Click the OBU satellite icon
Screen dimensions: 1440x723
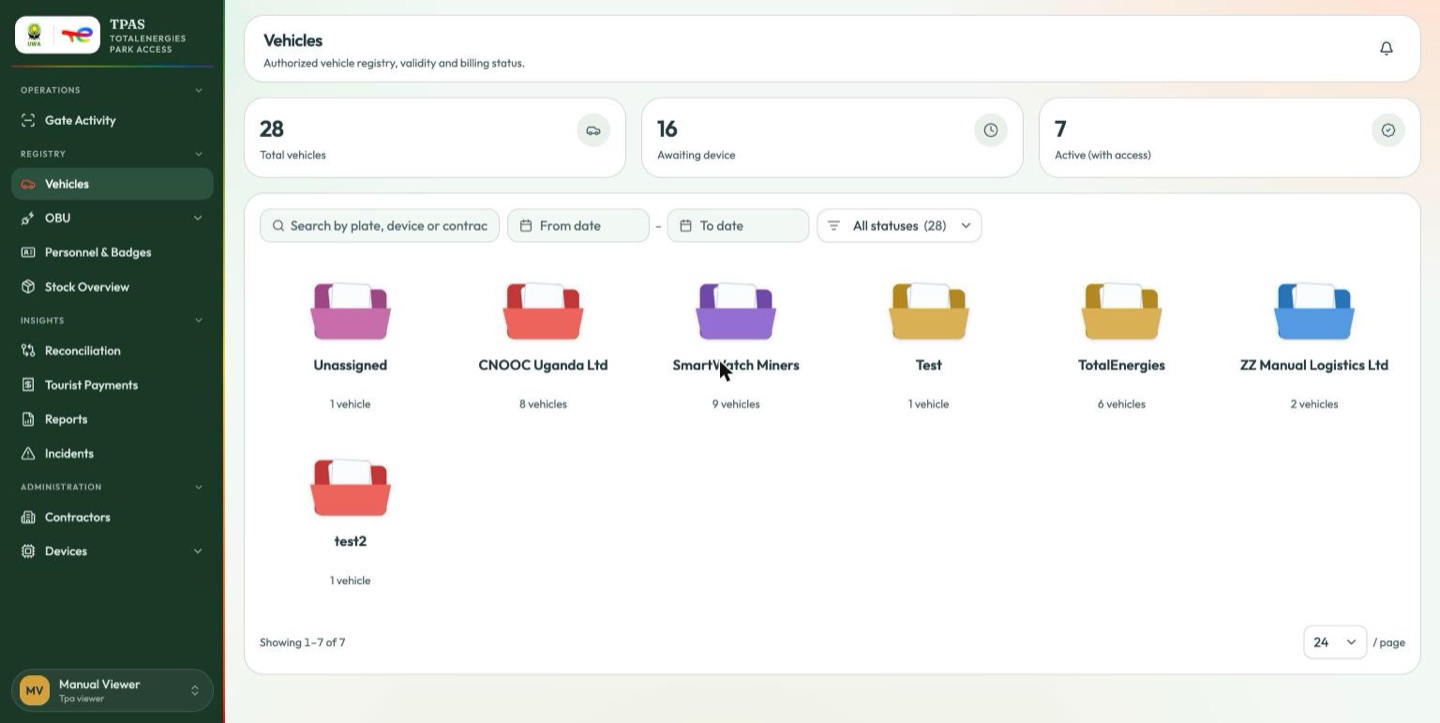coord(28,219)
